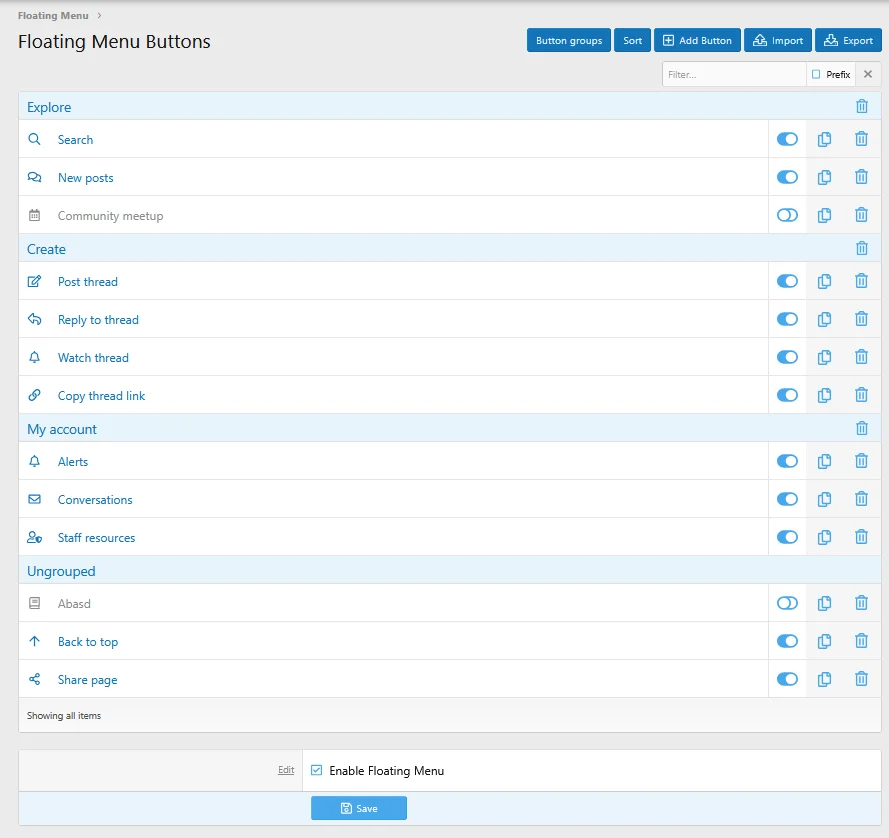Delete the Watch thread button
This screenshot has height=838, width=889.
coord(861,357)
